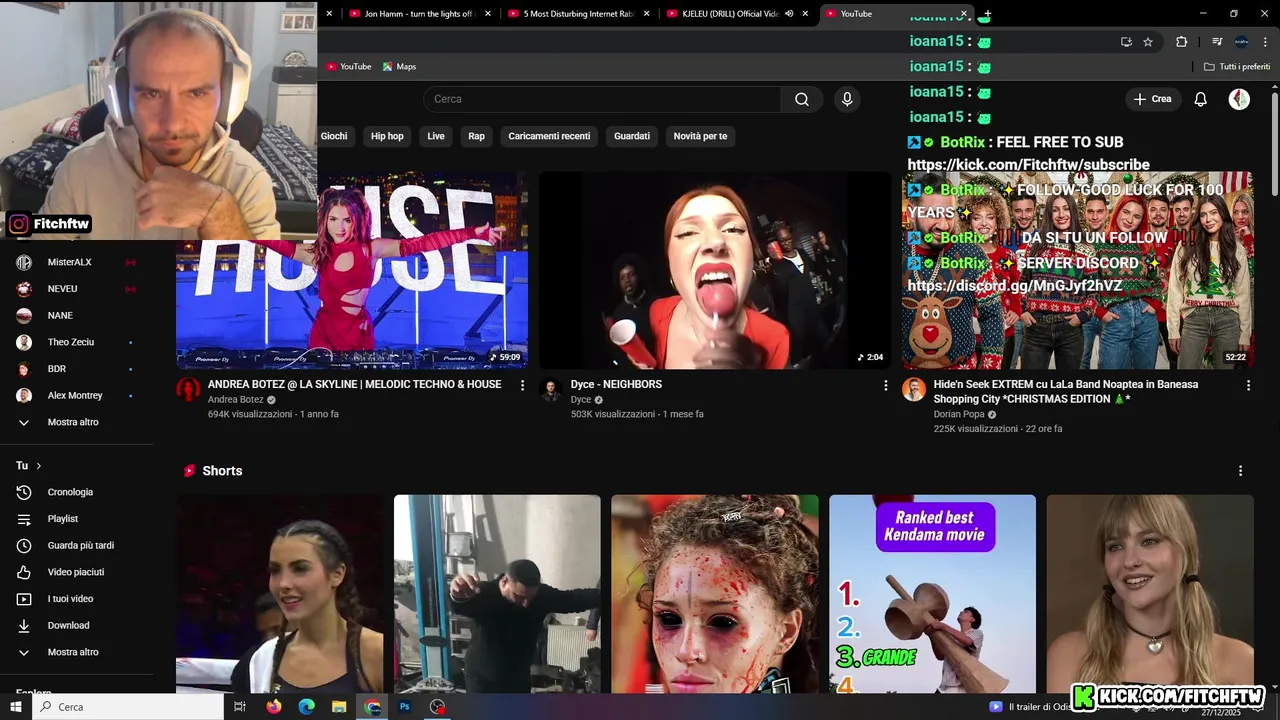Open the Shorts section three-dot menu
1280x720 pixels.
(1241, 471)
